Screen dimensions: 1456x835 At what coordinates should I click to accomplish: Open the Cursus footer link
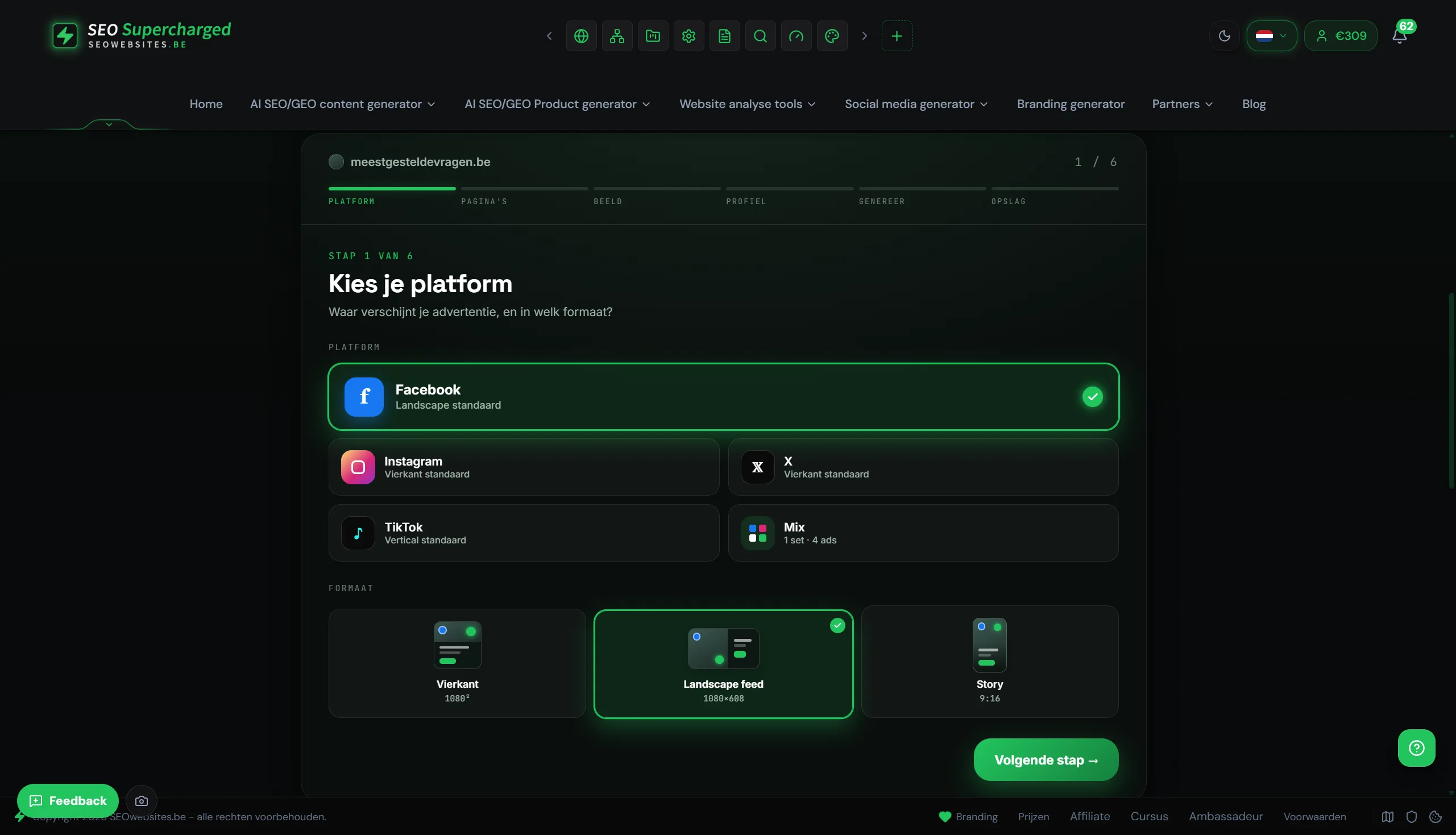click(1149, 817)
